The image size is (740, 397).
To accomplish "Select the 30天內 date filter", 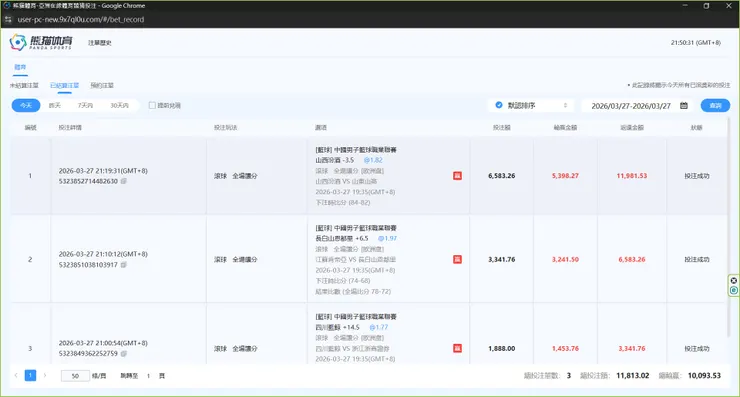I will pos(119,105).
